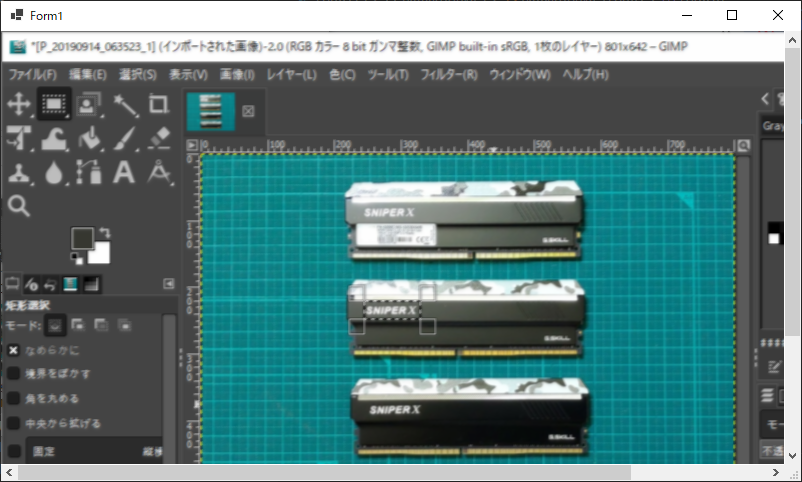Set selection mode to Intersect
The height and width of the screenshot is (482, 802).
pyautogui.click(x=124, y=324)
